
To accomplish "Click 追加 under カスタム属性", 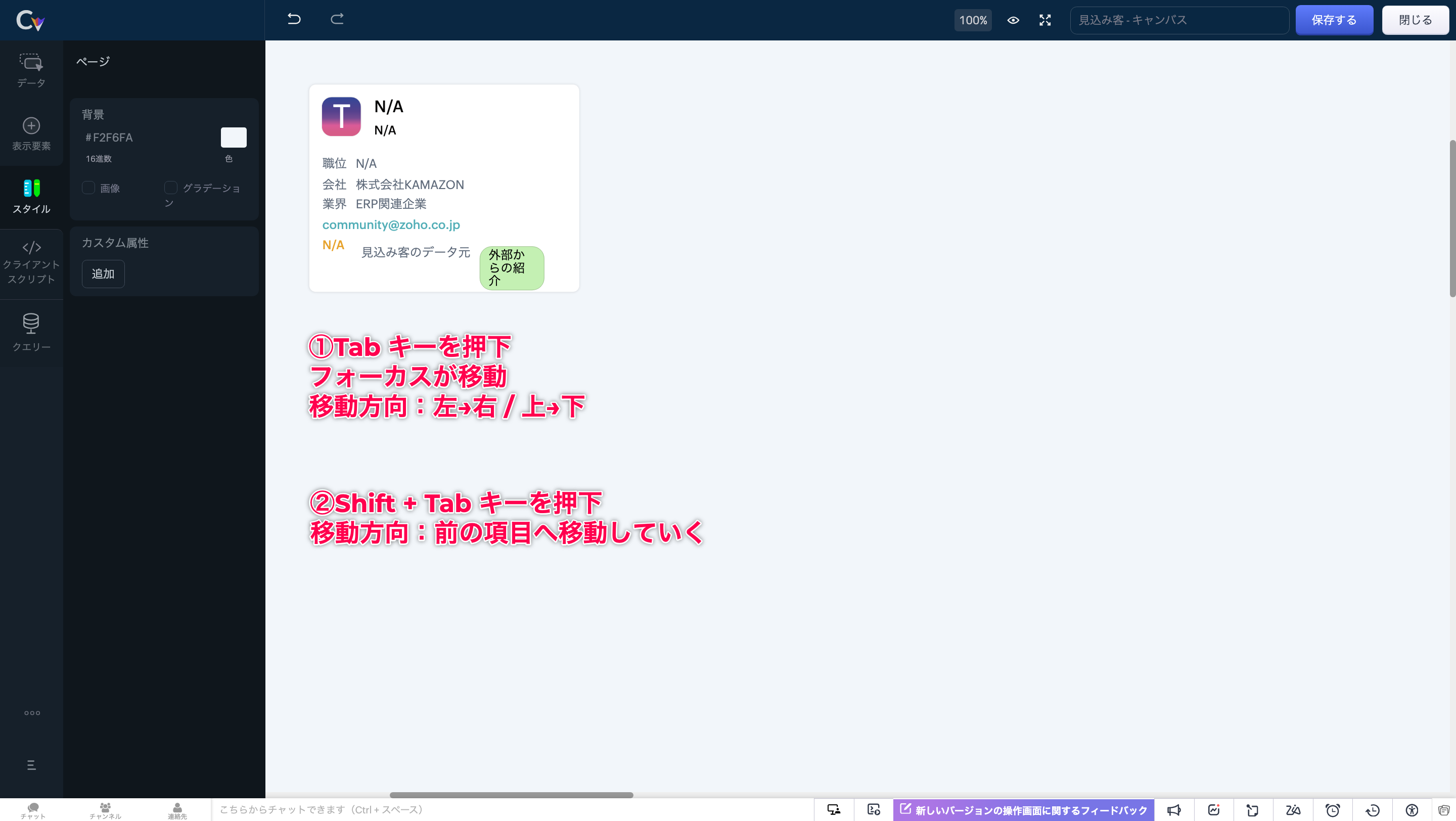I will 103,273.
